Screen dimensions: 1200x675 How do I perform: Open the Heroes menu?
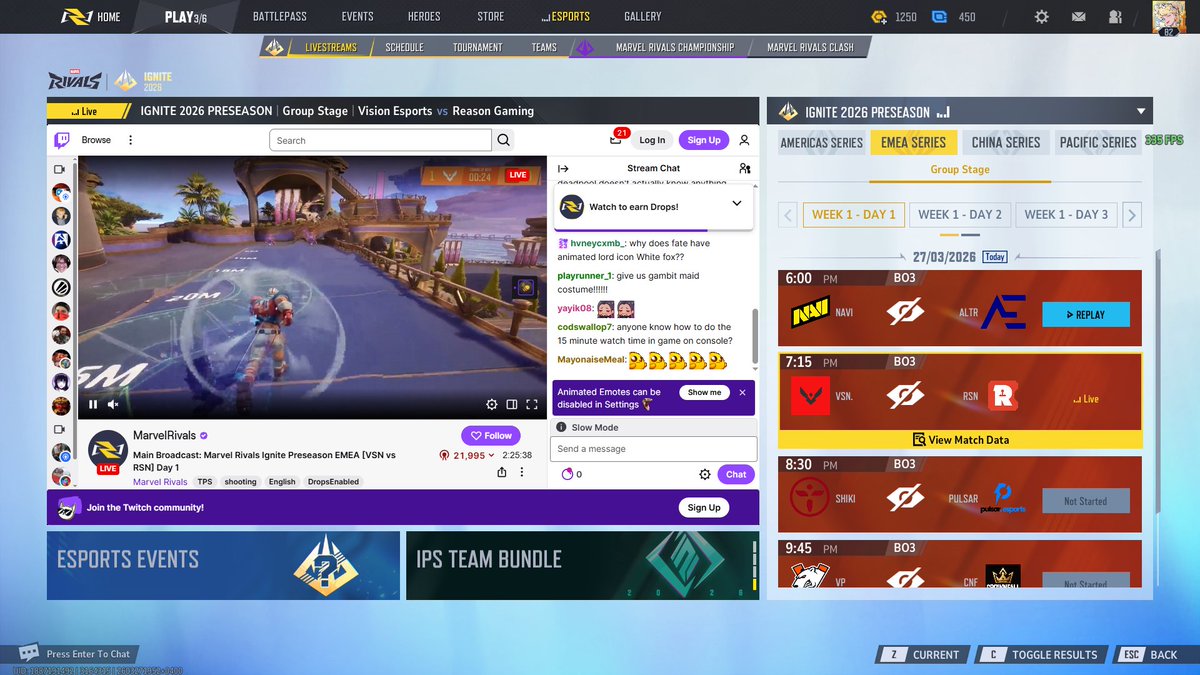click(x=424, y=17)
